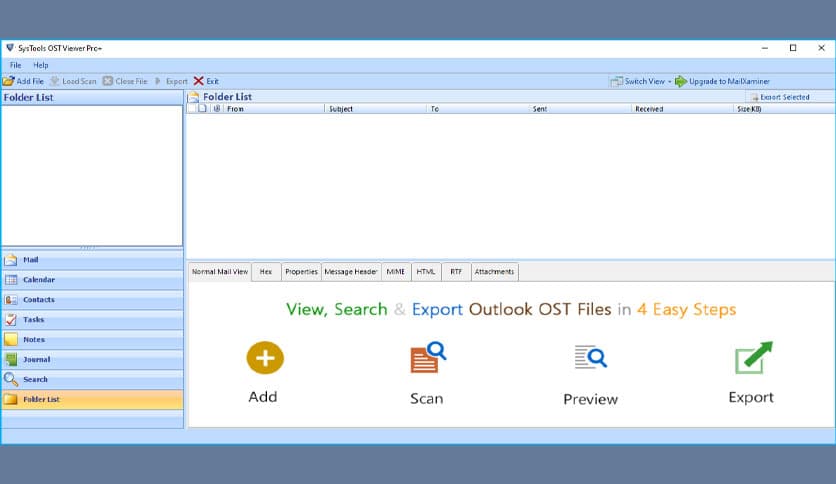Click the Upgrade to MailXaminer green icon
The image size is (836, 484).
(681, 82)
